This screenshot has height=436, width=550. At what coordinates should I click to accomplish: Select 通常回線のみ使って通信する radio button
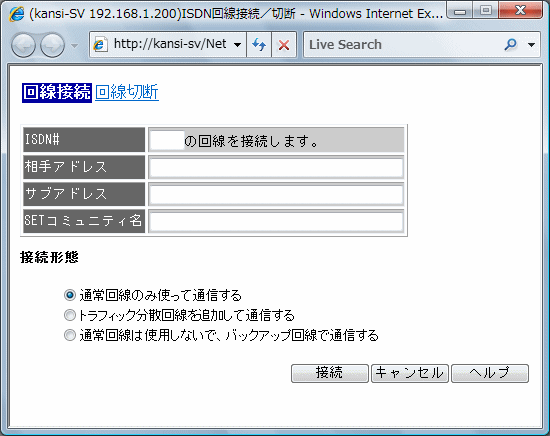pos(70,295)
